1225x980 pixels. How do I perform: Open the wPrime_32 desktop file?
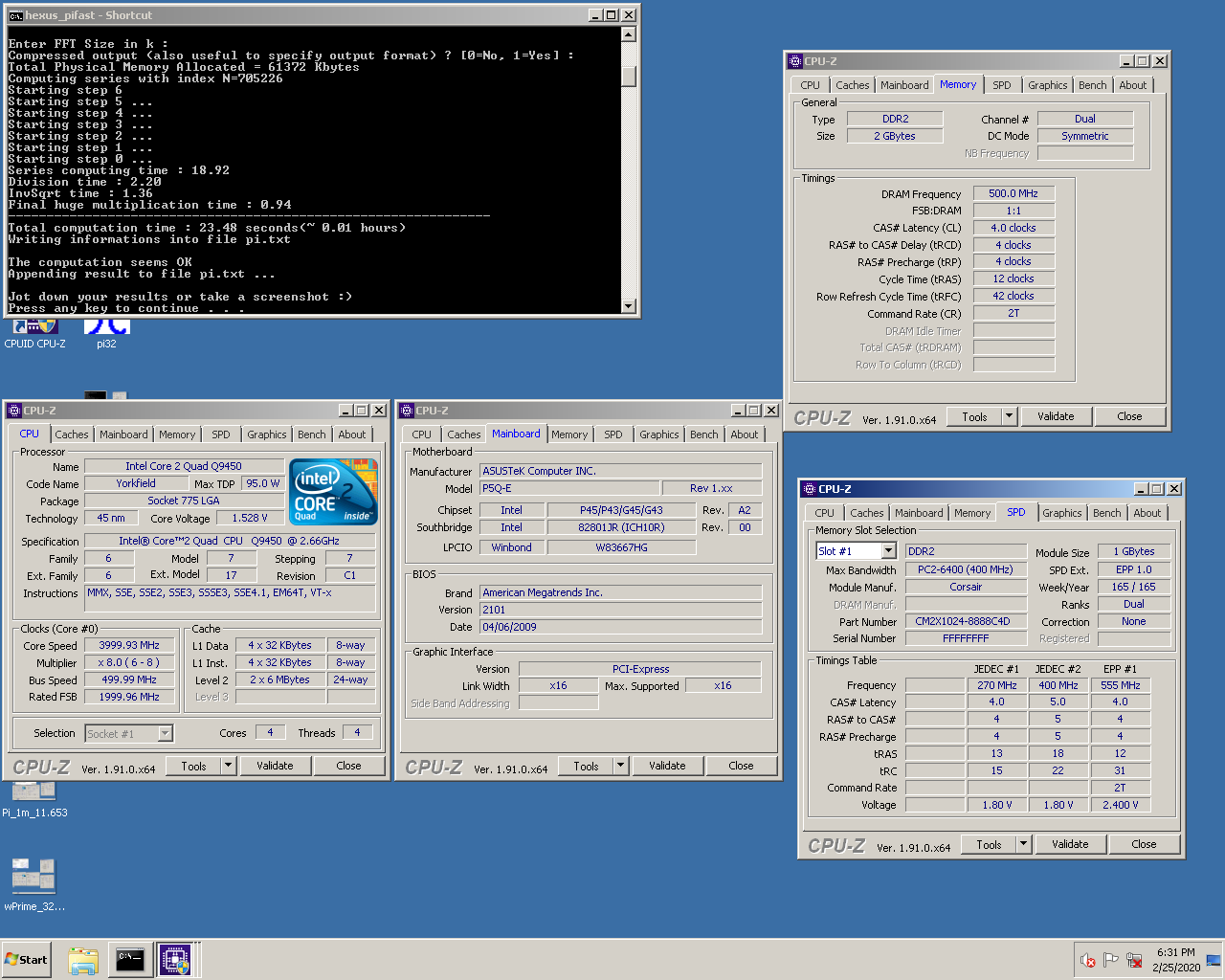[x=34, y=883]
